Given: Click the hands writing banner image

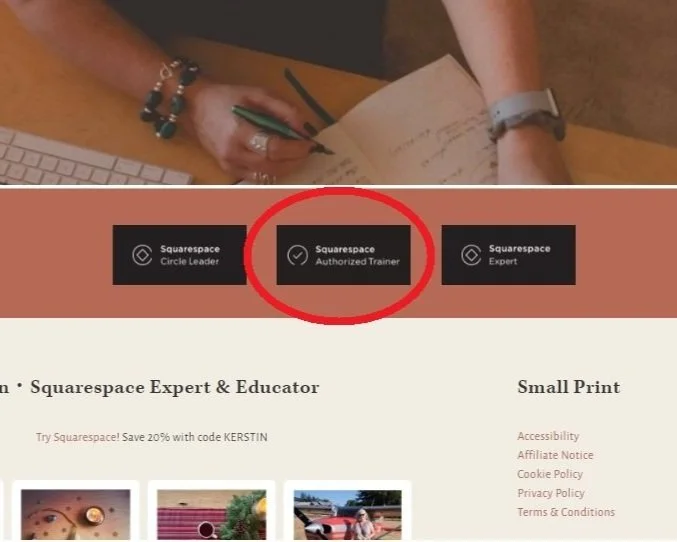Looking at the screenshot, I should pos(338,92).
